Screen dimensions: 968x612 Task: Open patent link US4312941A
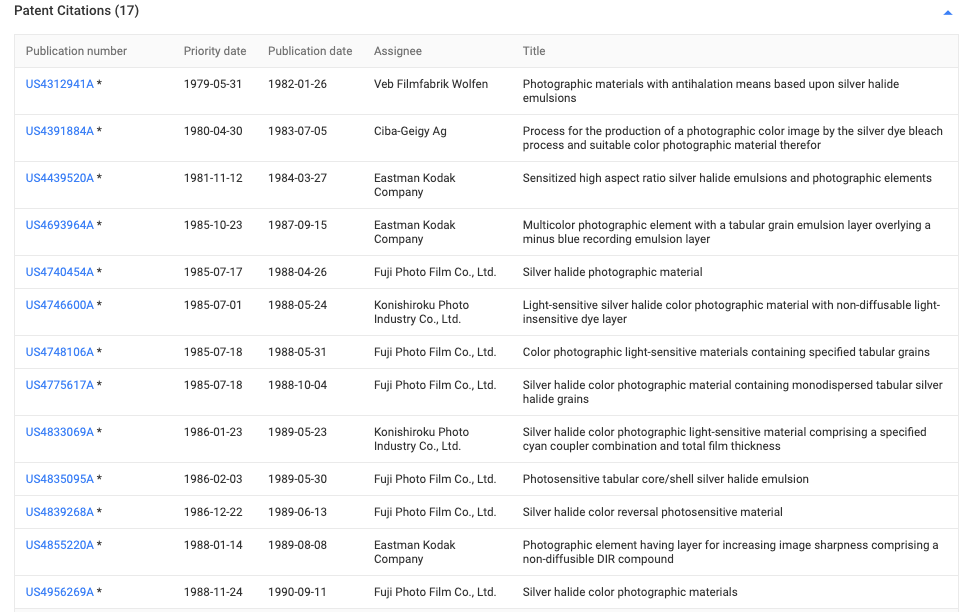click(60, 84)
